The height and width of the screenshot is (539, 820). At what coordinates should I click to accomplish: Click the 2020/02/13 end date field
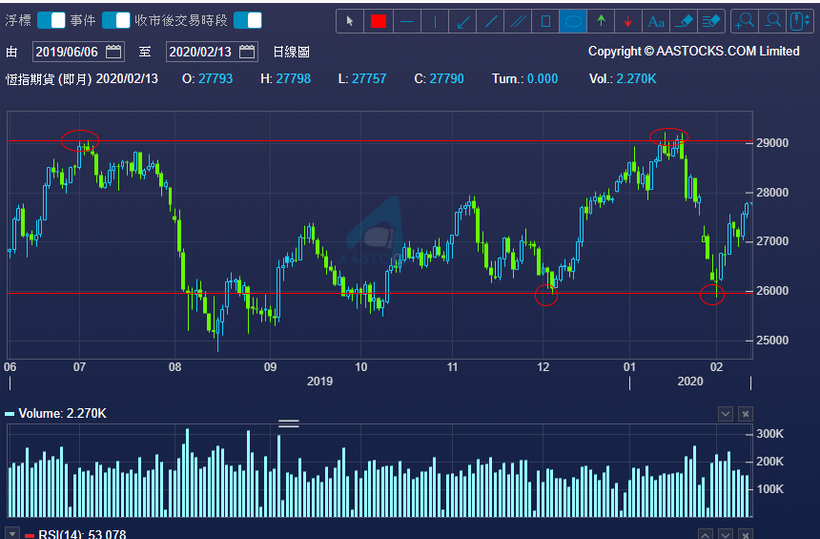(x=212, y=52)
